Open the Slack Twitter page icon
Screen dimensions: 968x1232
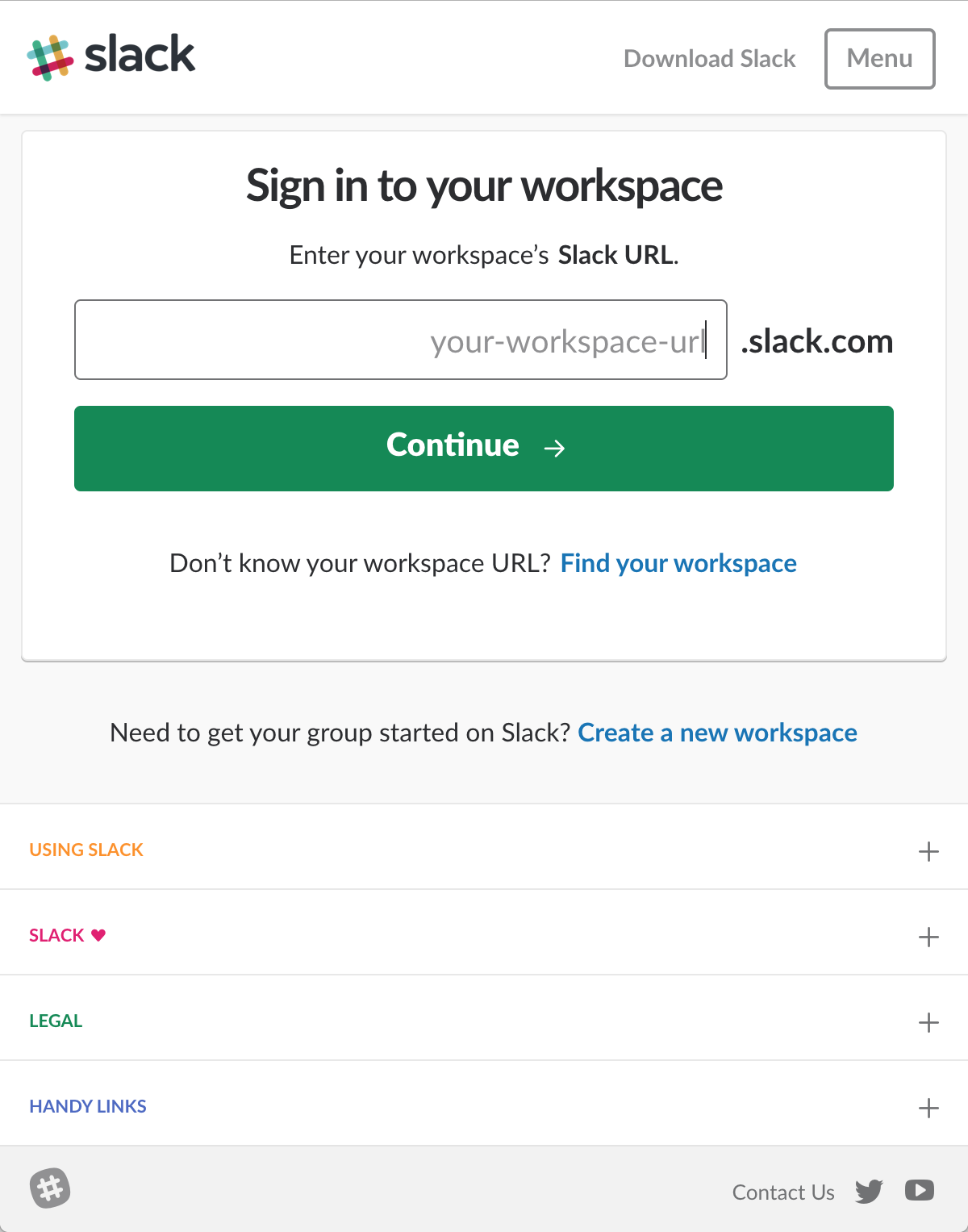[869, 1191]
